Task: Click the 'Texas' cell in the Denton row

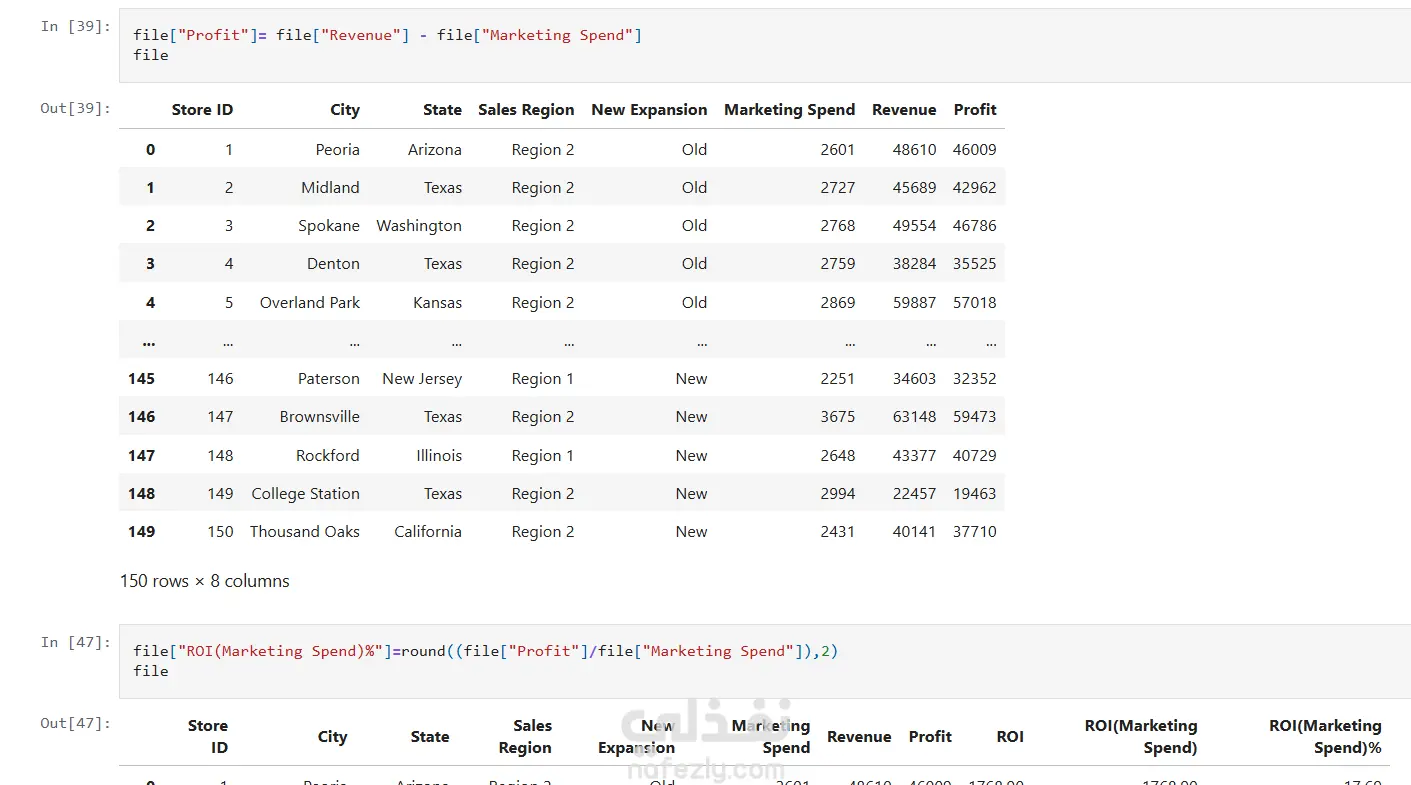Action: click(442, 264)
